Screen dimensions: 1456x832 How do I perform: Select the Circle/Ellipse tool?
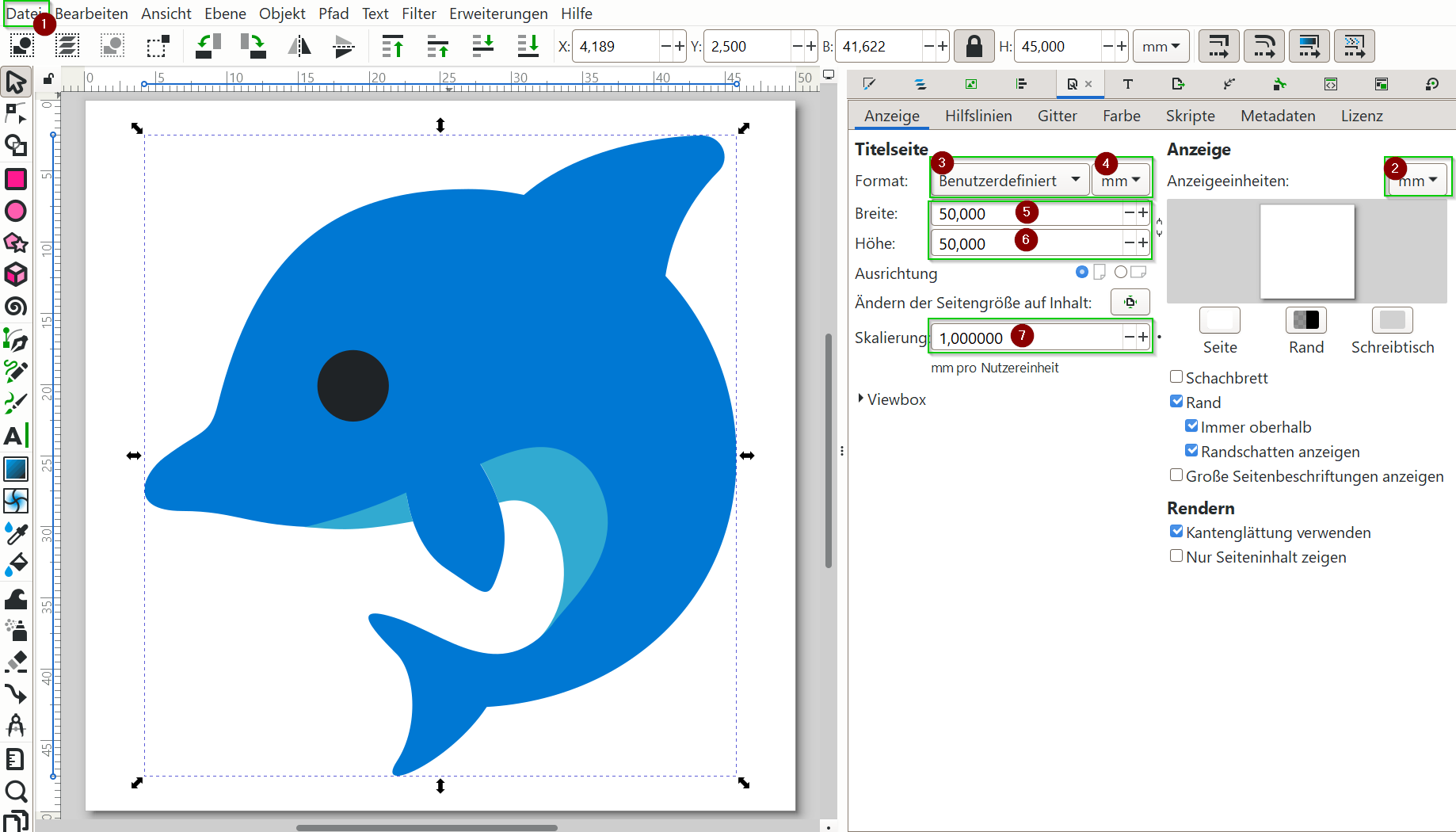(x=16, y=211)
